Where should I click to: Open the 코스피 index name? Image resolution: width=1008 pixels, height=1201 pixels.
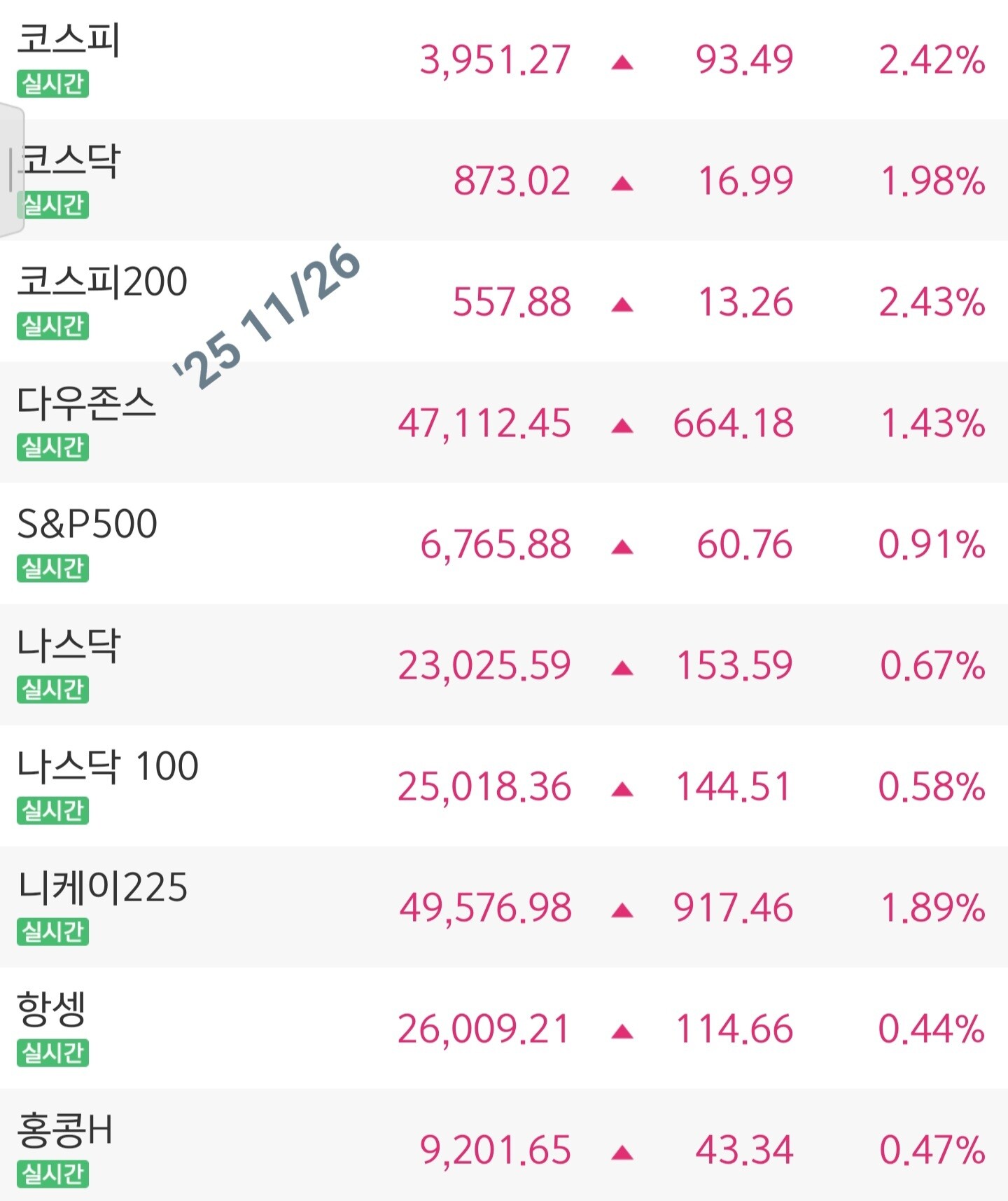point(69,39)
